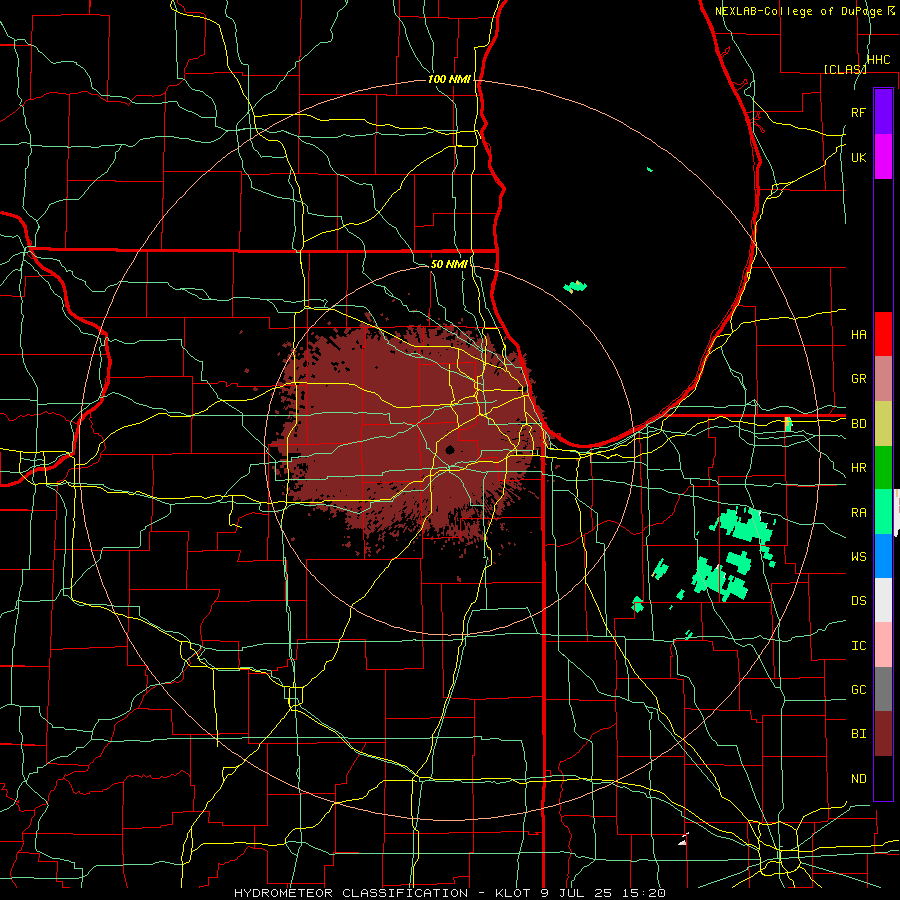Click the 100 NMI range ring label
900x900 pixels.
(x=449, y=79)
